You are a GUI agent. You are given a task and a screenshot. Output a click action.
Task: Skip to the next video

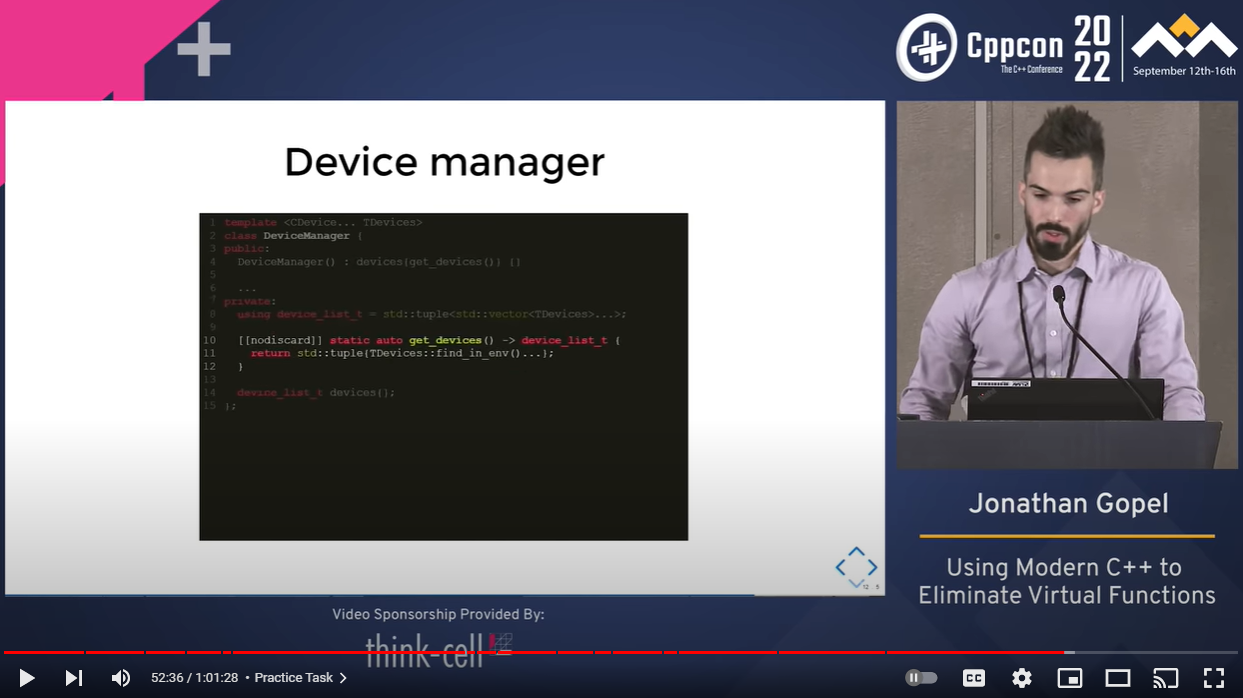74,678
